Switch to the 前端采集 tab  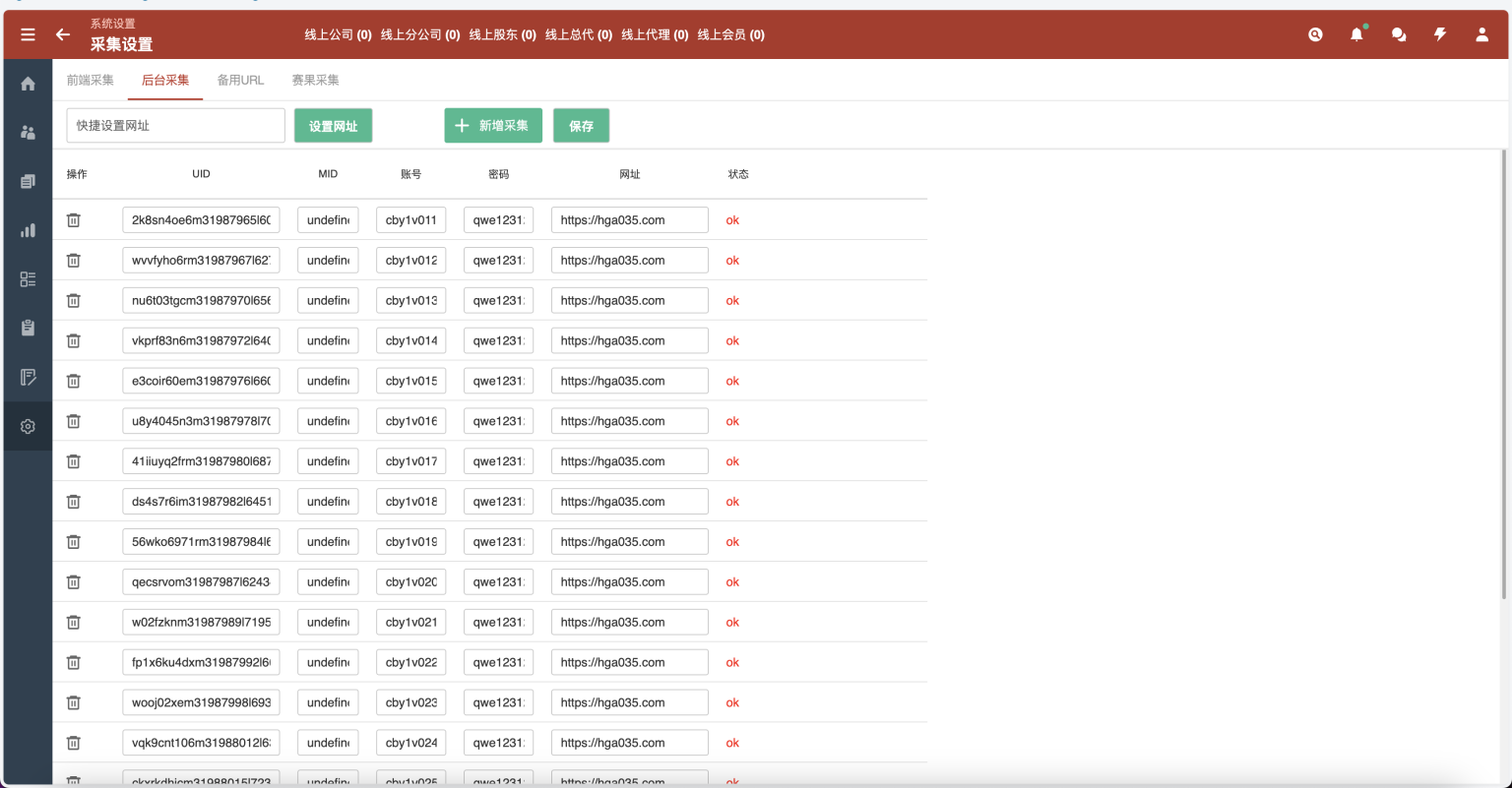pos(91,80)
